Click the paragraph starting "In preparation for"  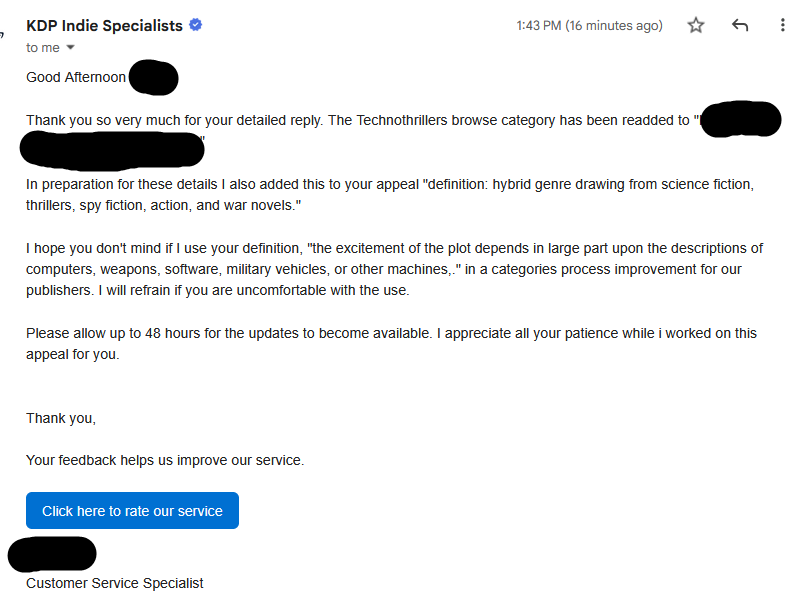tap(390, 195)
